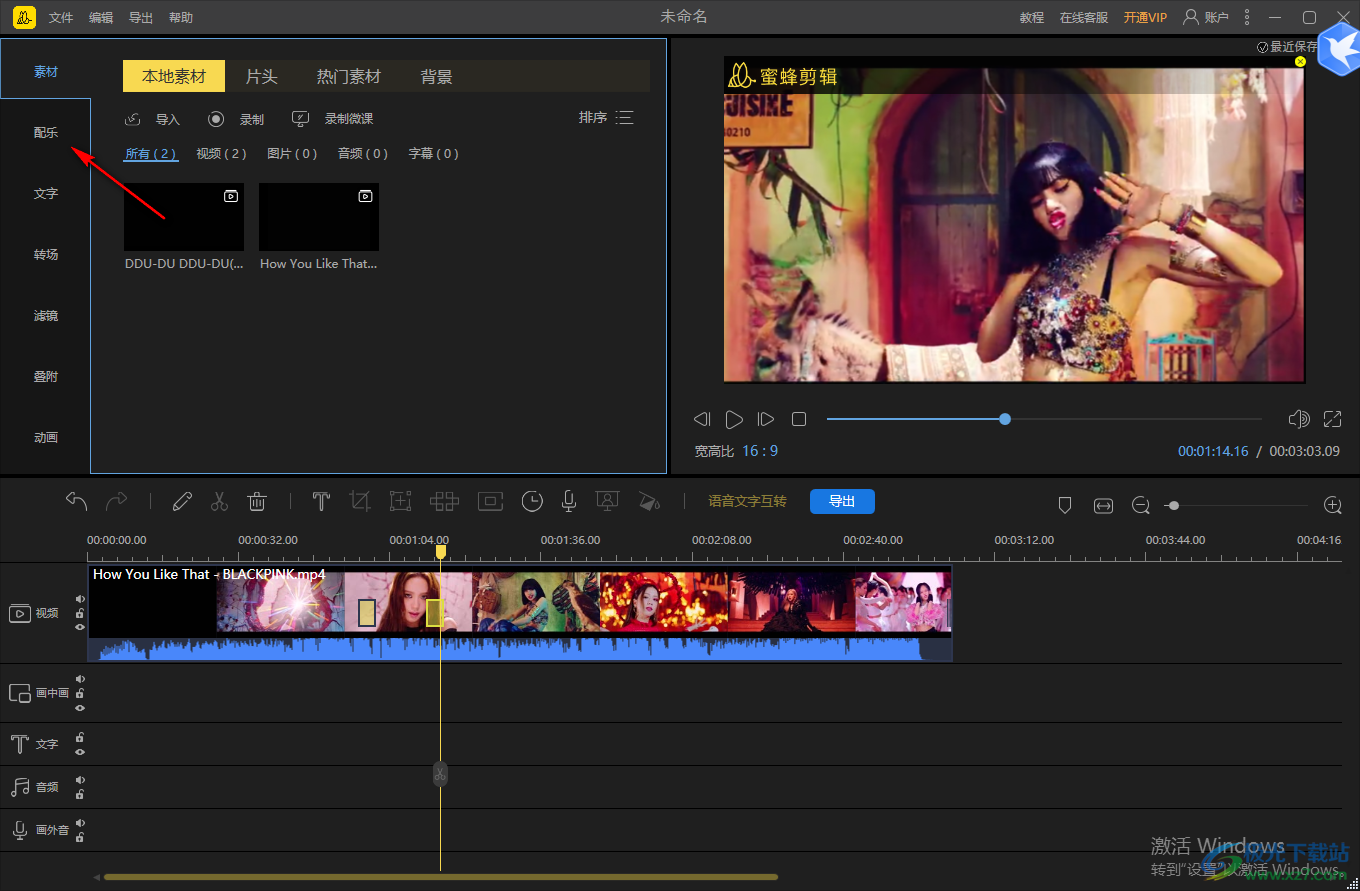Screen dimensions: 1360x891
Task: Click the freeze frame icon
Action: 490,501
